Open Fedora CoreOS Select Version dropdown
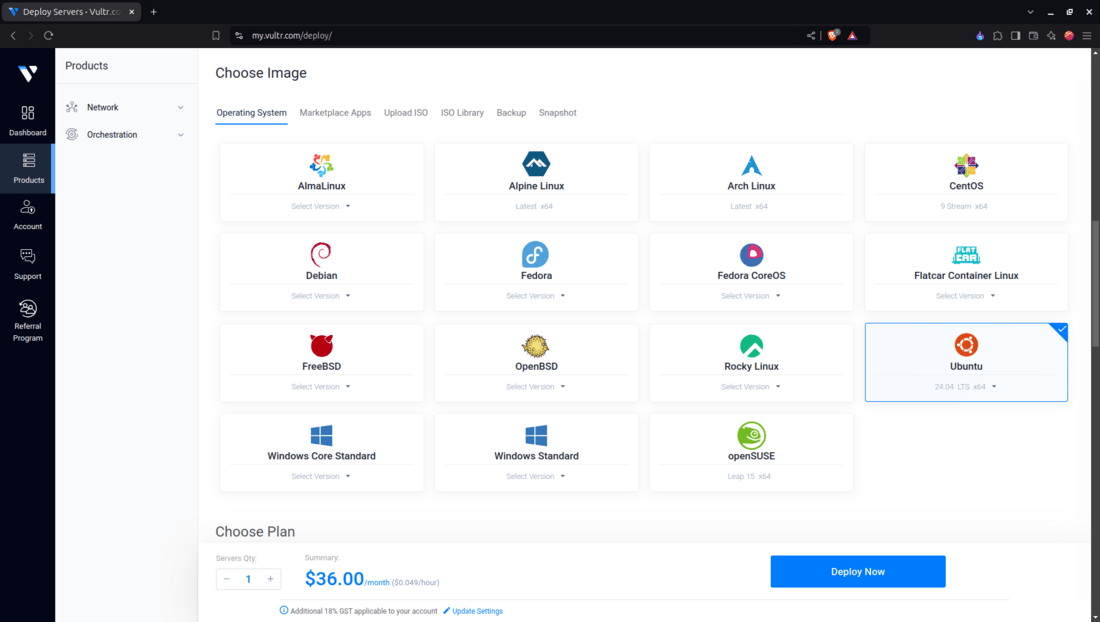Image resolution: width=1100 pixels, height=622 pixels. [751, 296]
